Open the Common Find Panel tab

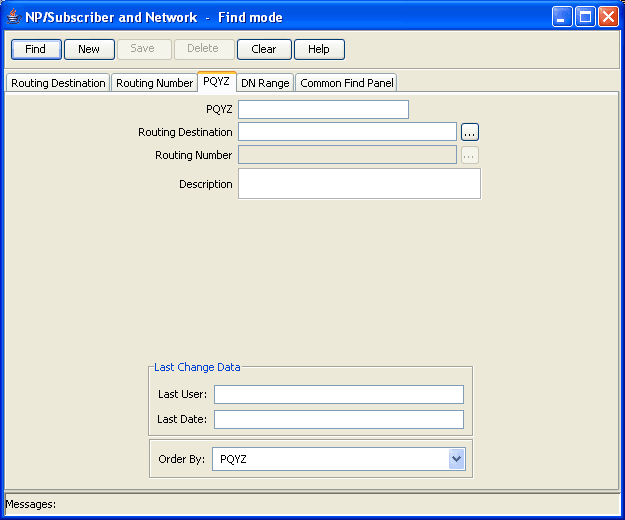tap(346, 83)
